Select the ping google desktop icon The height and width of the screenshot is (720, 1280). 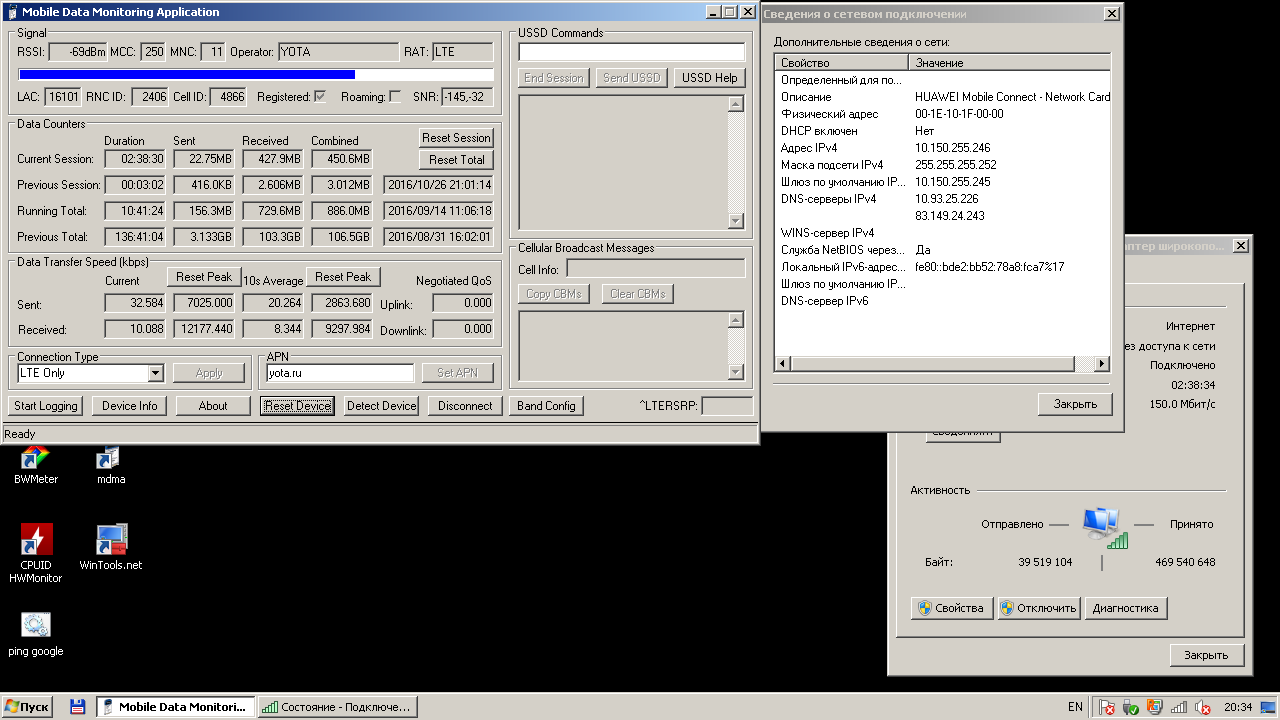click(x=36, y=634)
